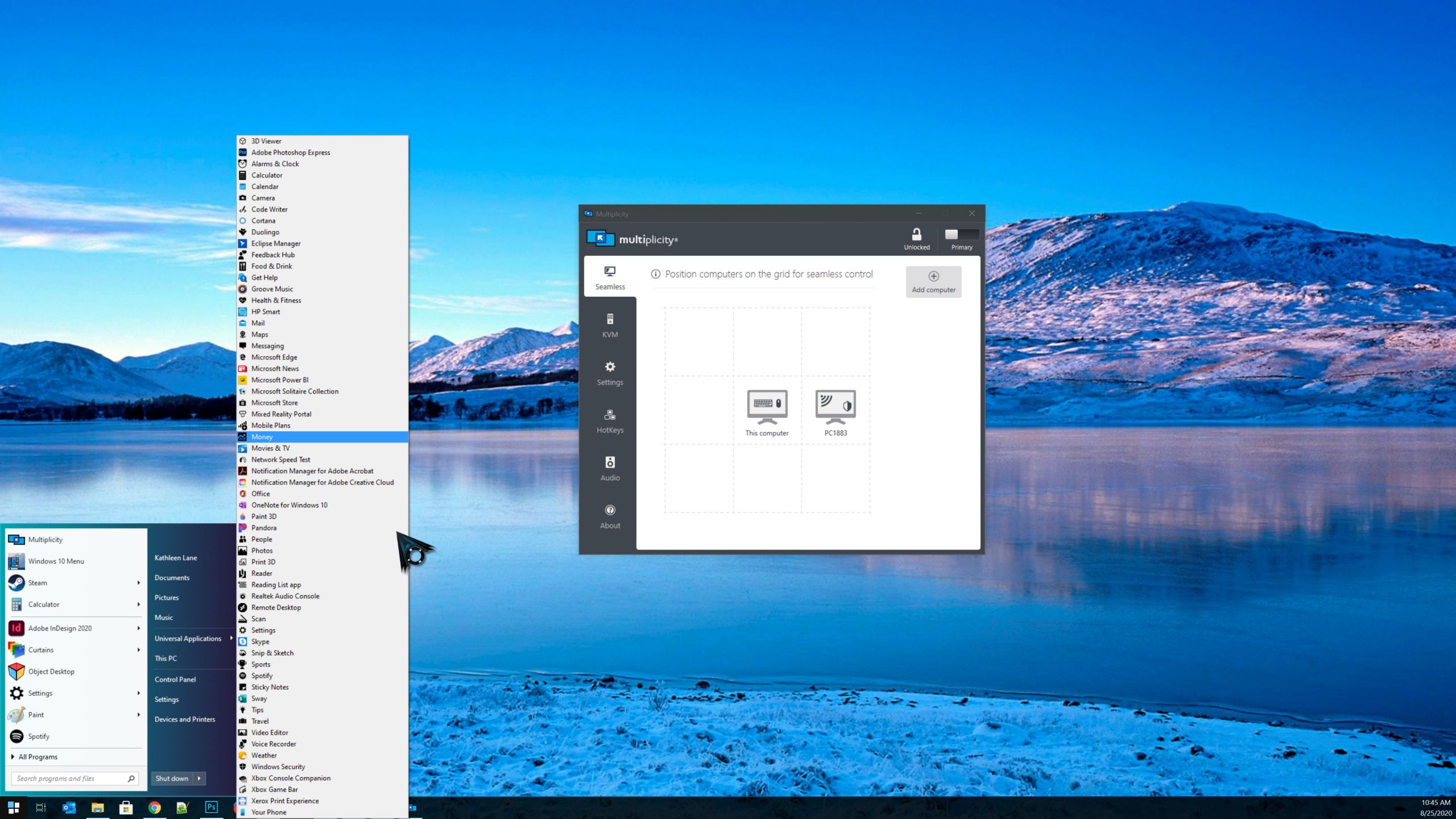Open the About section
This screenshot has height=819, width=1456.
pyautogui.click(x=610, y=516)
